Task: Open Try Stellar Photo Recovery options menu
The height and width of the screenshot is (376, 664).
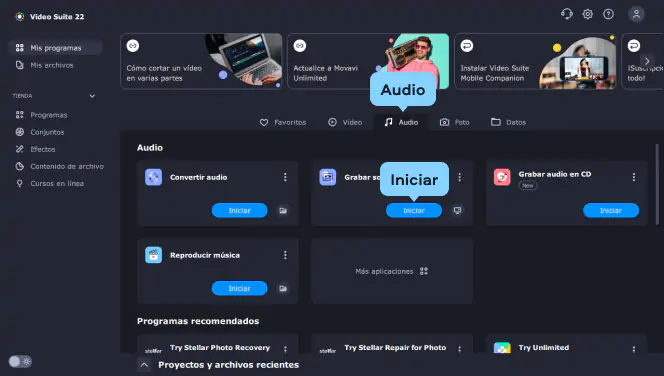Action: pyautogui.click(x=285, y=349)
